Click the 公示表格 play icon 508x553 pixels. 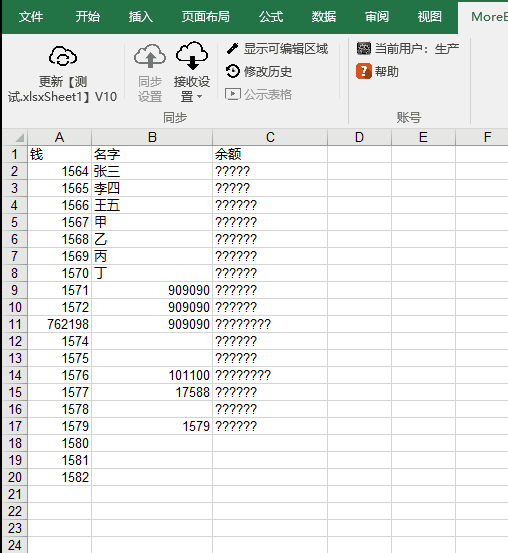click(x=233, y=94)
